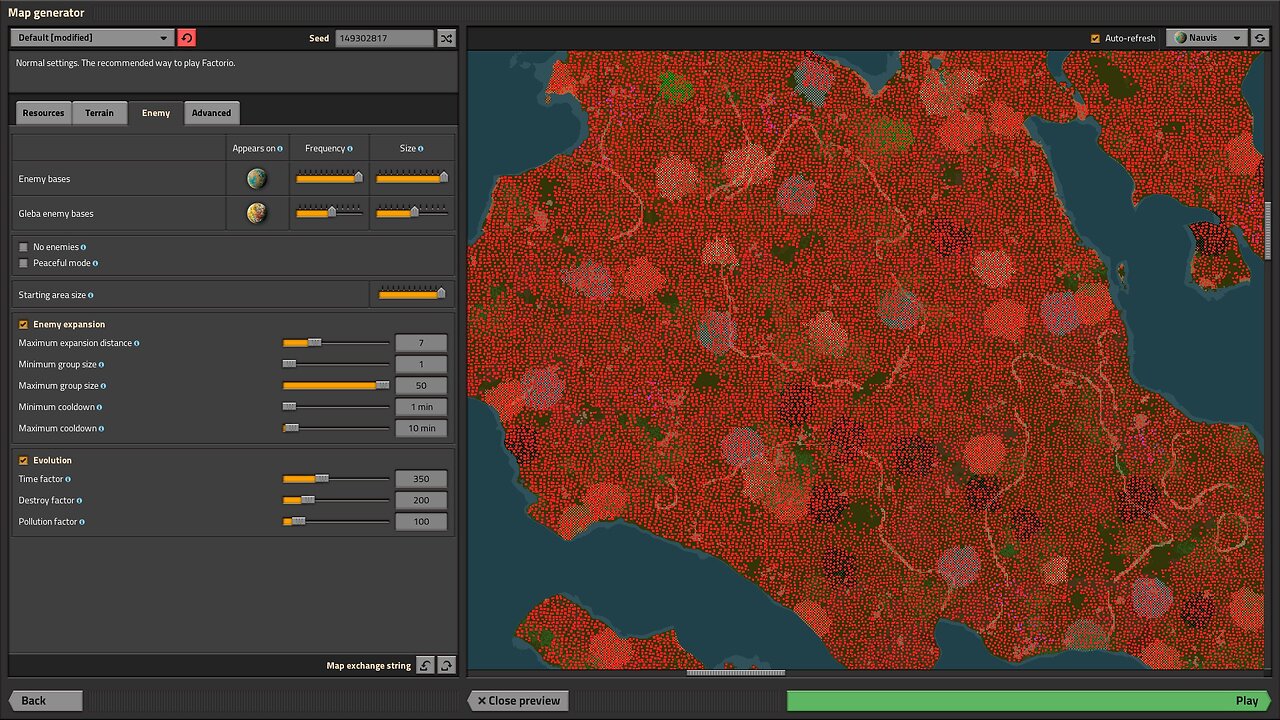Click the Time factor slider

336,479
